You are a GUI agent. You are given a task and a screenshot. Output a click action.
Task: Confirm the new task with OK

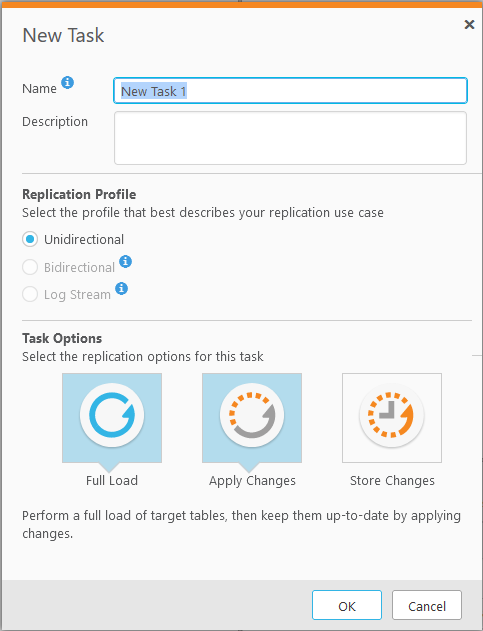(347, 605)
